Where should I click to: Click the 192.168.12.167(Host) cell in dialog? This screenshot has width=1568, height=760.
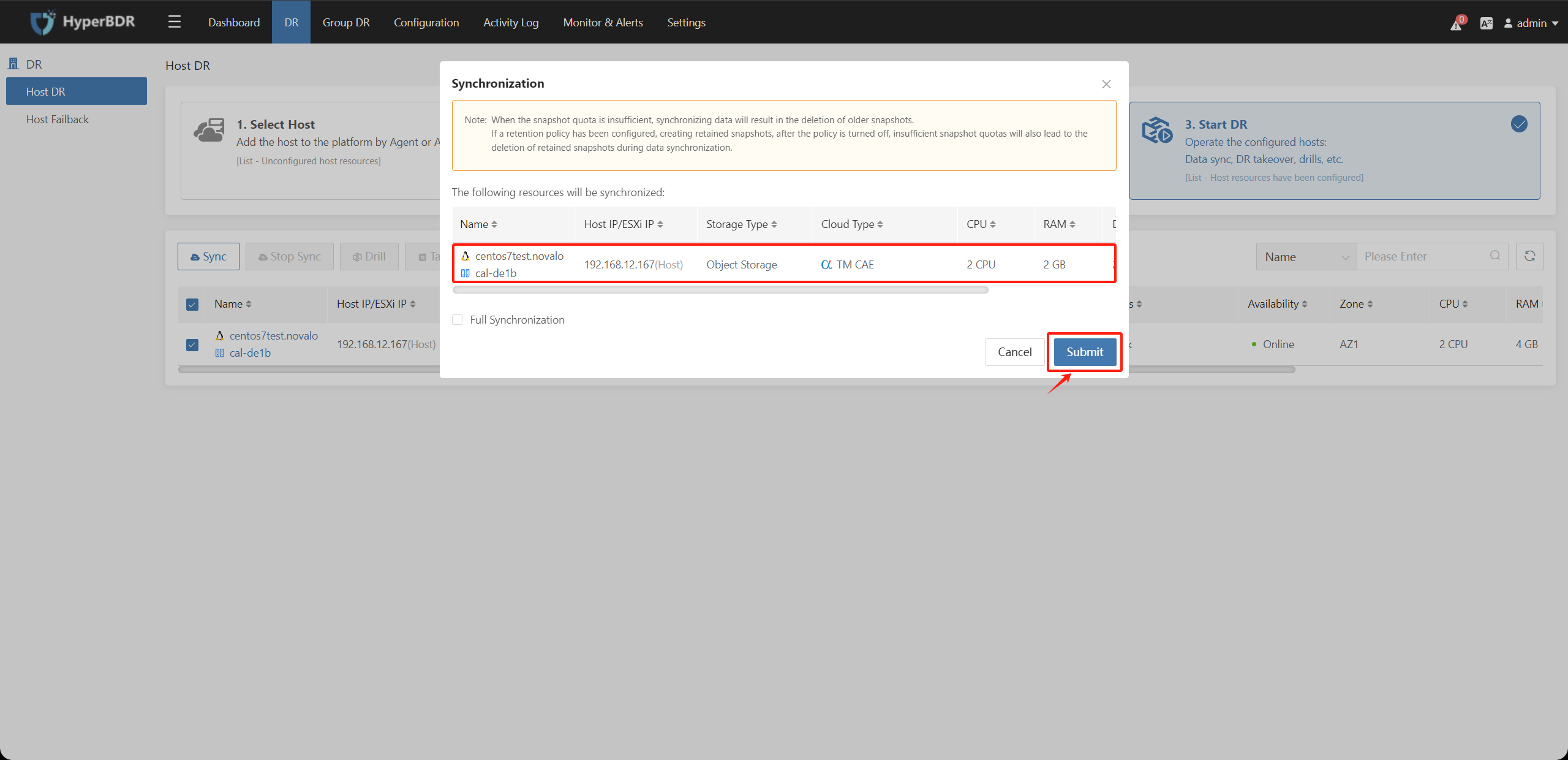(633, 265)
